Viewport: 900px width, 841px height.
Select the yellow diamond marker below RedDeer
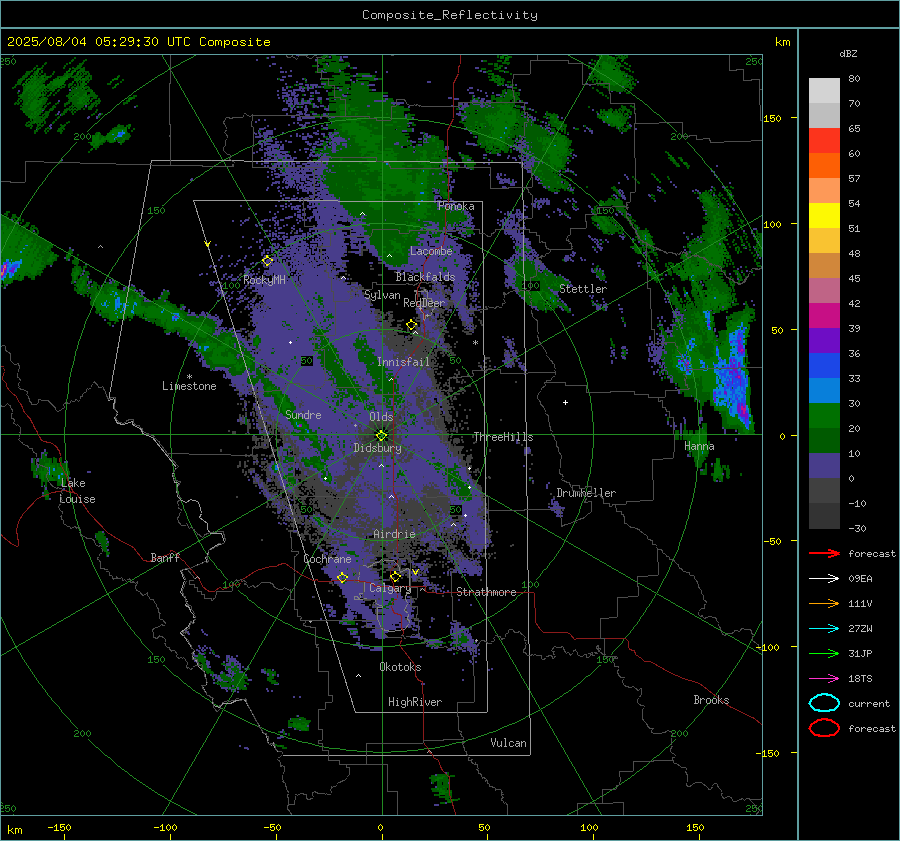point(411,325)
